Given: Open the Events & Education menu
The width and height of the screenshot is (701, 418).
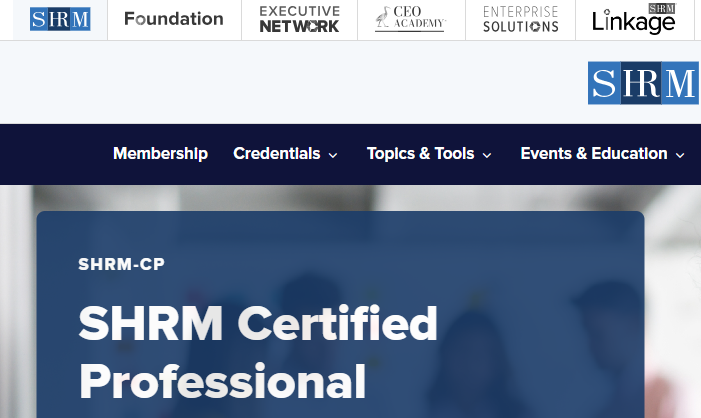Looking at the screenshot, I should coord(594,154).
